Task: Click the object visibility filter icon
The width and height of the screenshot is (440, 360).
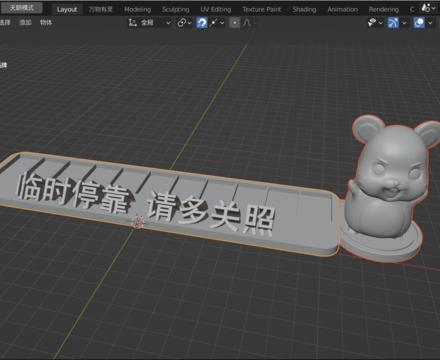Action: coord(372,23)
